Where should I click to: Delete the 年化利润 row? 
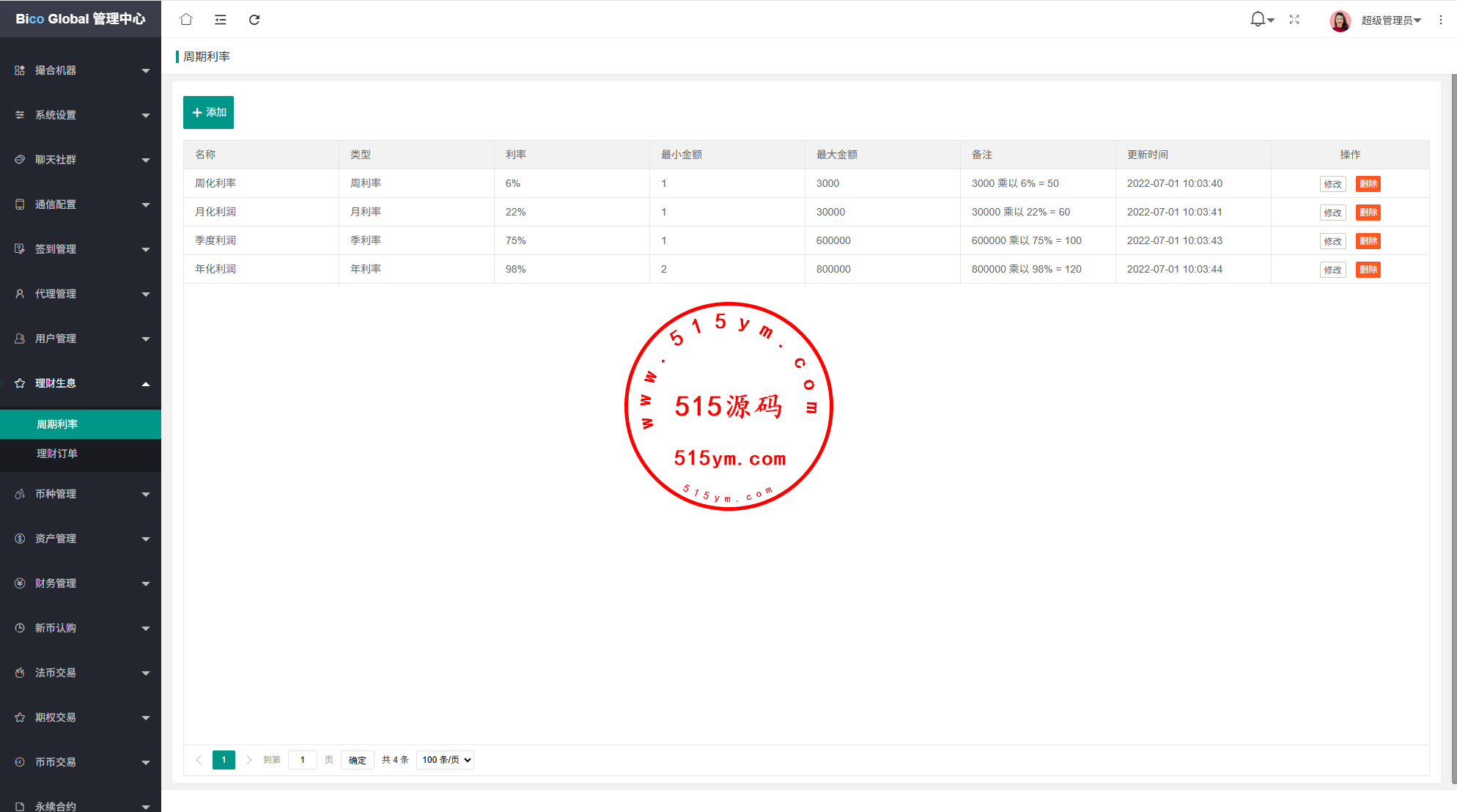click(1368, 270)
